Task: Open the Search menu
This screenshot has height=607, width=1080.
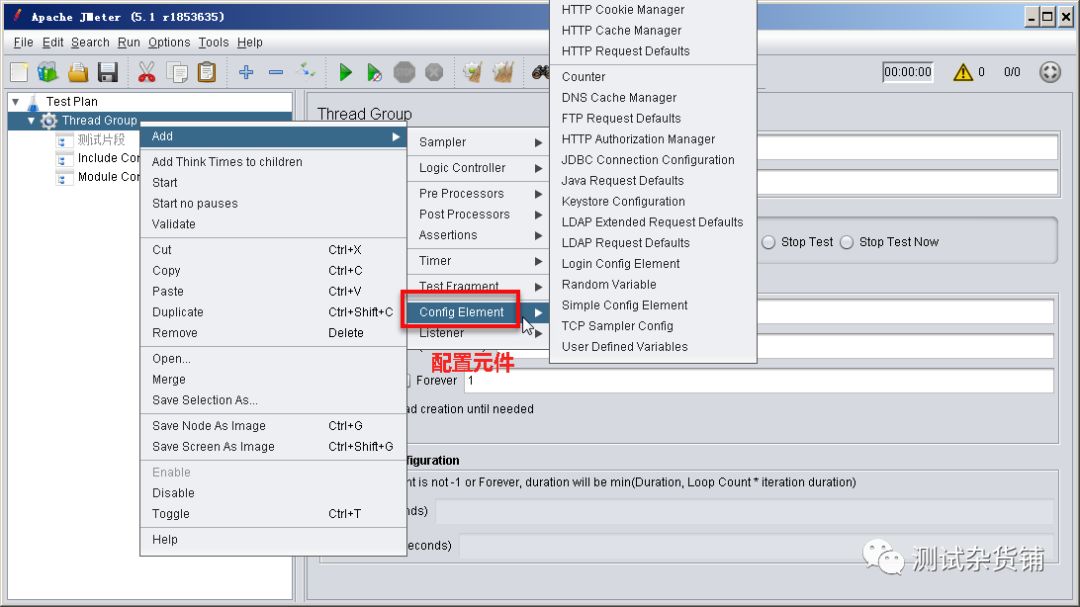Action: click(x=90, y=42)
